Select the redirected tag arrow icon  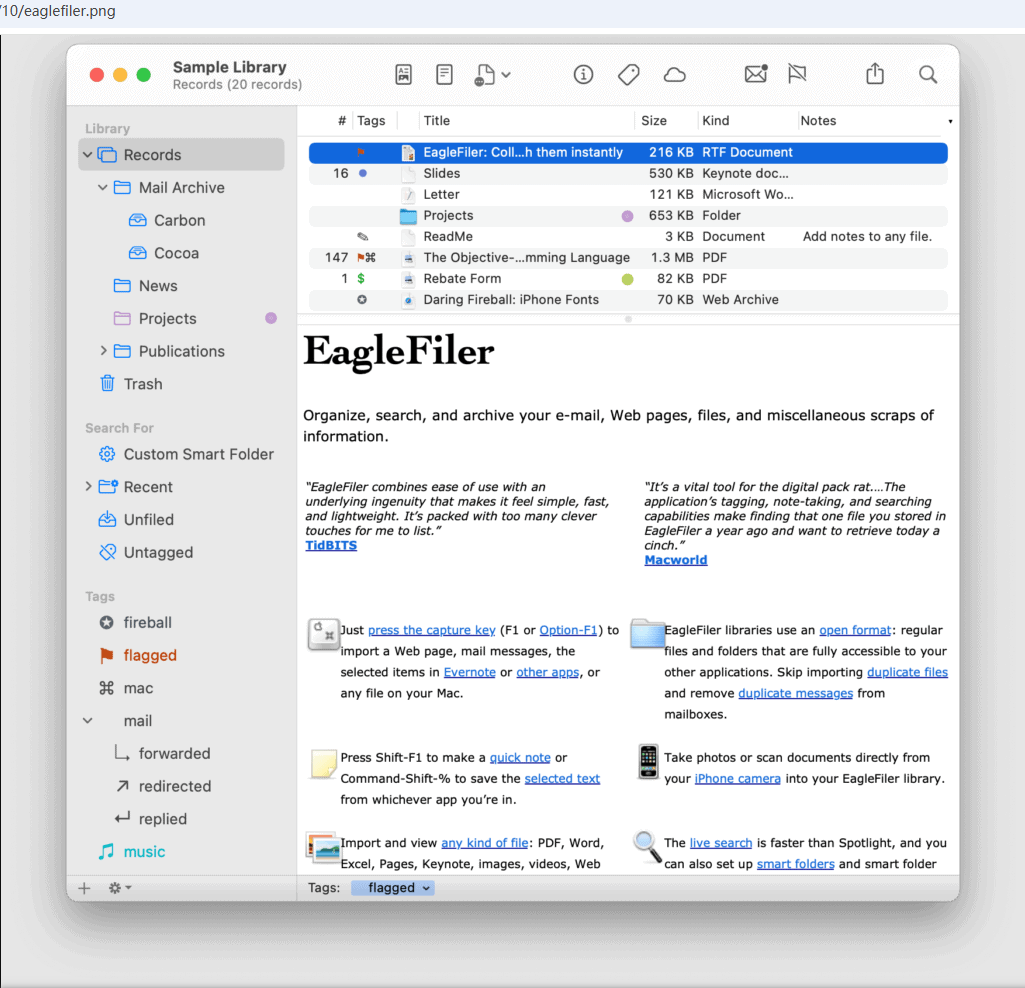pyautogui.click(x=122, y=786)
